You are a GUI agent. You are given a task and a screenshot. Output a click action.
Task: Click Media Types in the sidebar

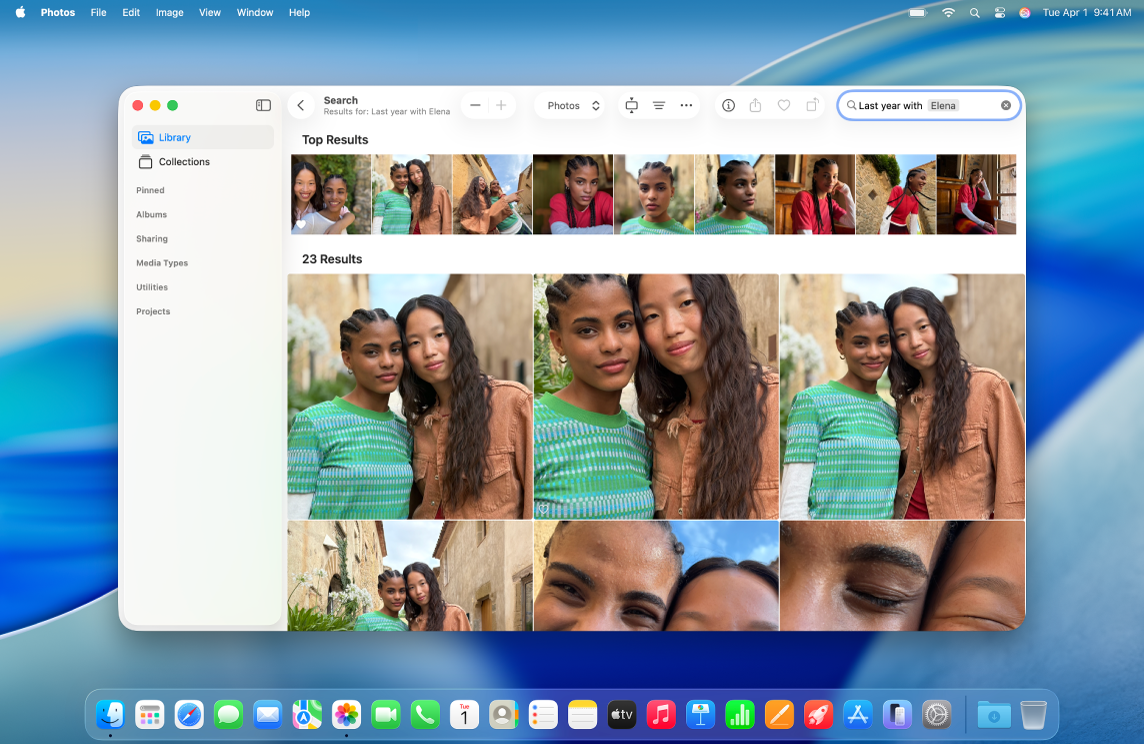161,262
